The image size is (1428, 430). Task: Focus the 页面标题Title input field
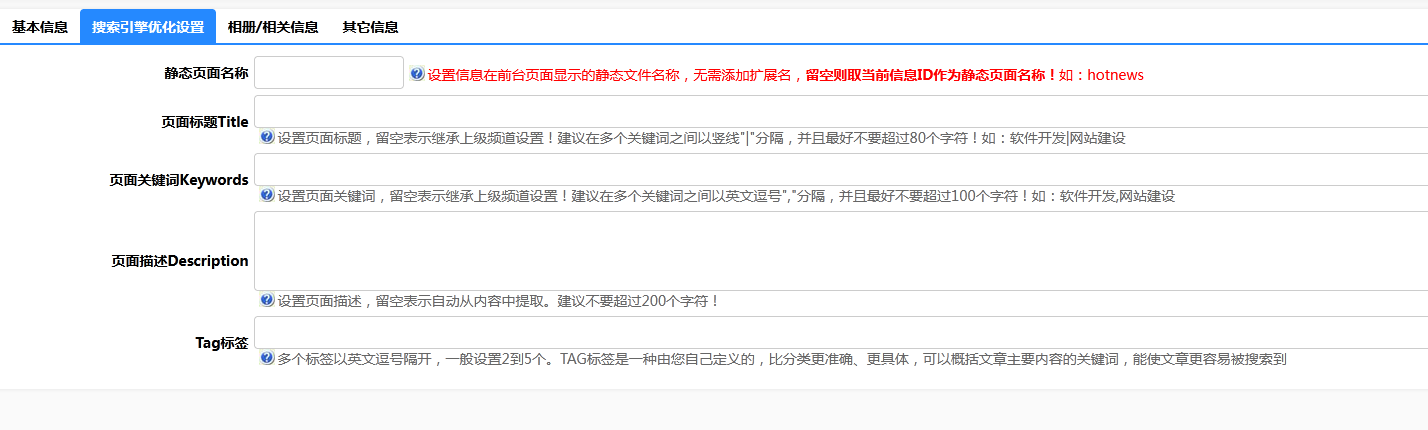[x=841, y=111]
